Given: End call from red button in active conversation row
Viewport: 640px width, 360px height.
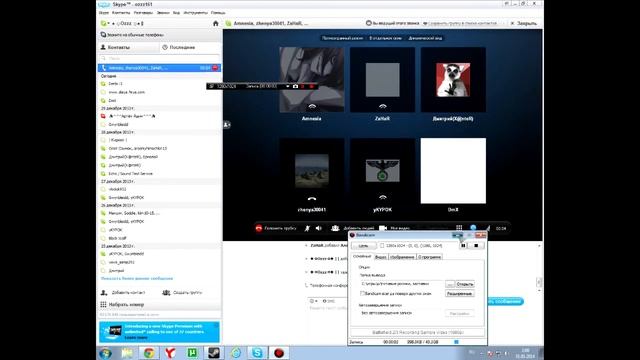Looking at the screenshot, I should (x=215, y=68).
